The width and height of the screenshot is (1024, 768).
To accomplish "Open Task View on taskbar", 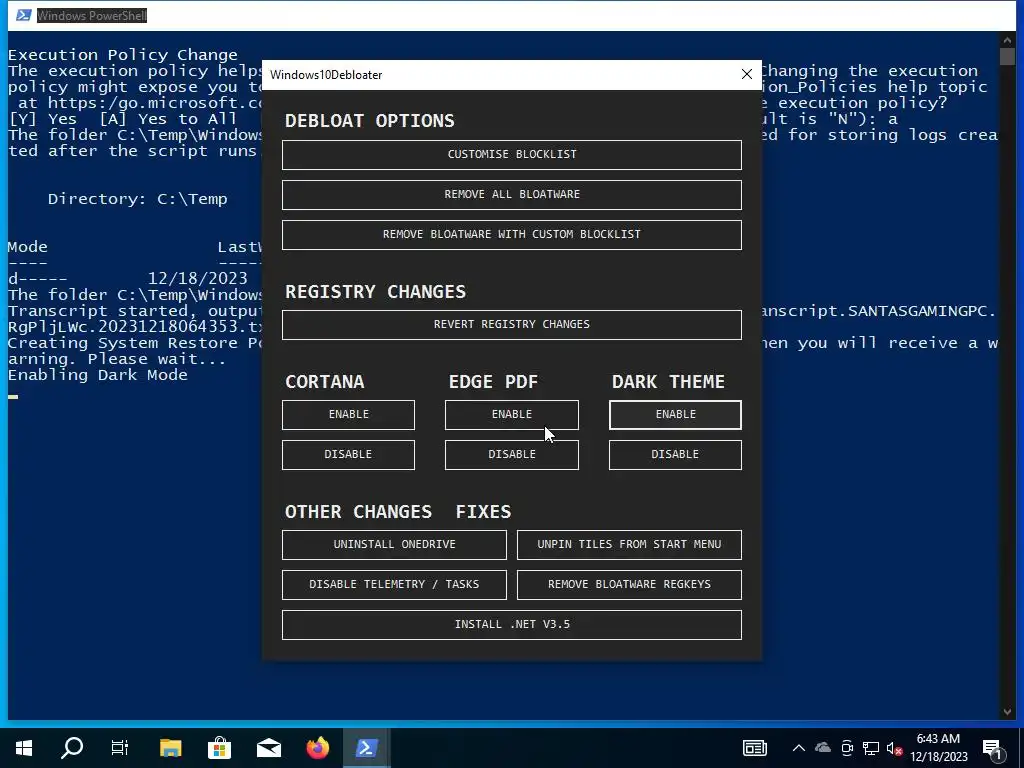I will click(x=120, y=748).
